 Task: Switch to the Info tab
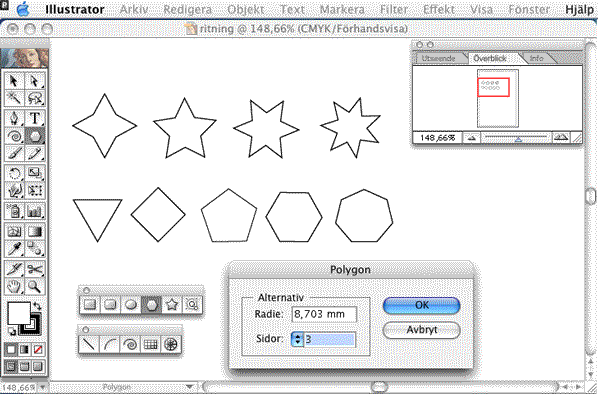coord(536,58)
